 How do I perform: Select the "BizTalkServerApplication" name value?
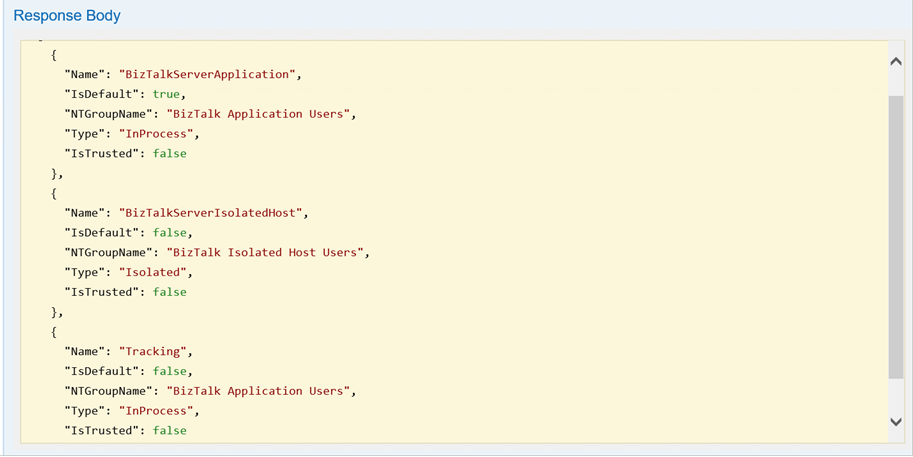point(207,75)
